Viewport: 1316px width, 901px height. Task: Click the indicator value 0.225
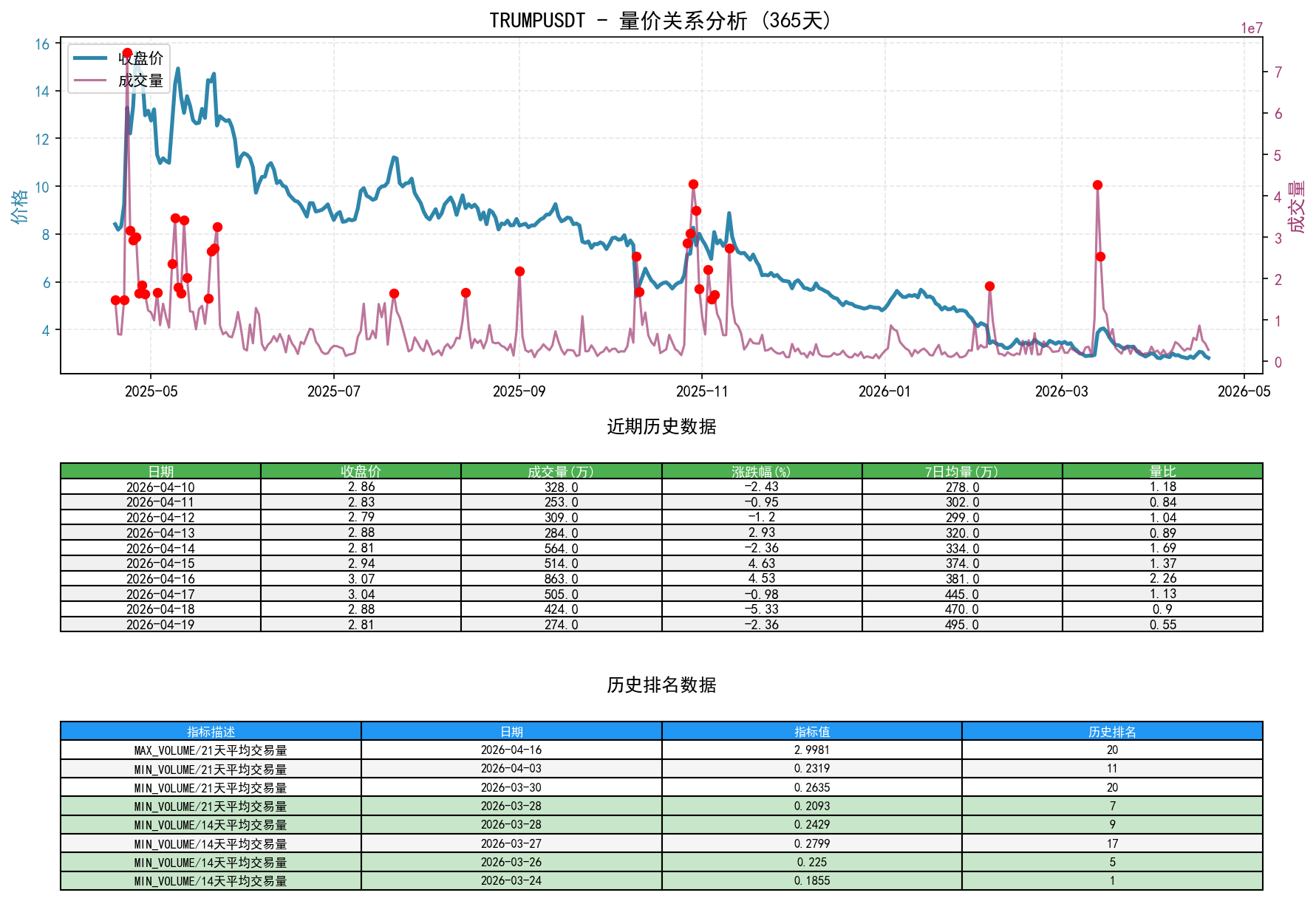[x=812, y=862]
